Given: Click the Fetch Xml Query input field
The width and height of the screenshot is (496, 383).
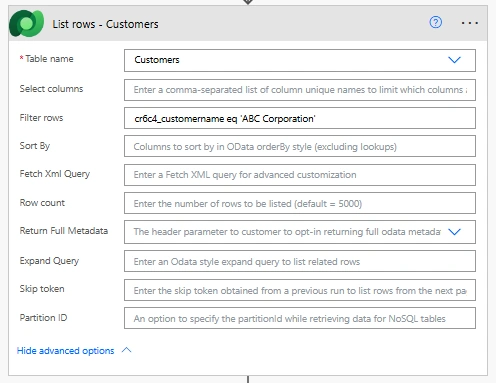Looking at the screenshot, I should (x=300, y=175).
